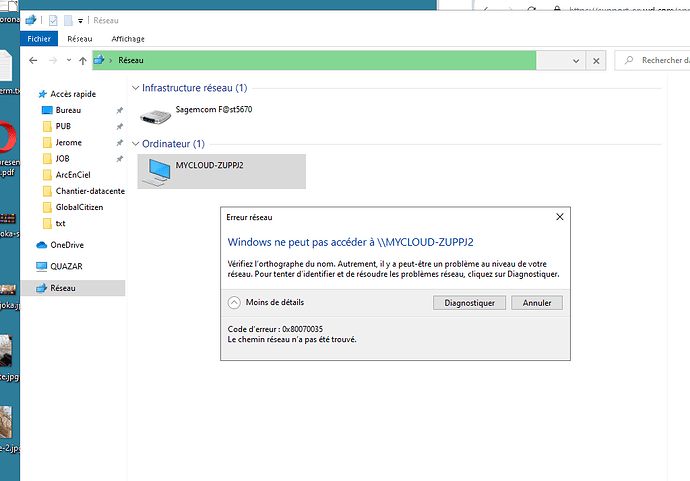The height and width of the screenshot is (481, 690).
Task: Select the Sagemcom F@st5670 label
Action: [214, 109]
